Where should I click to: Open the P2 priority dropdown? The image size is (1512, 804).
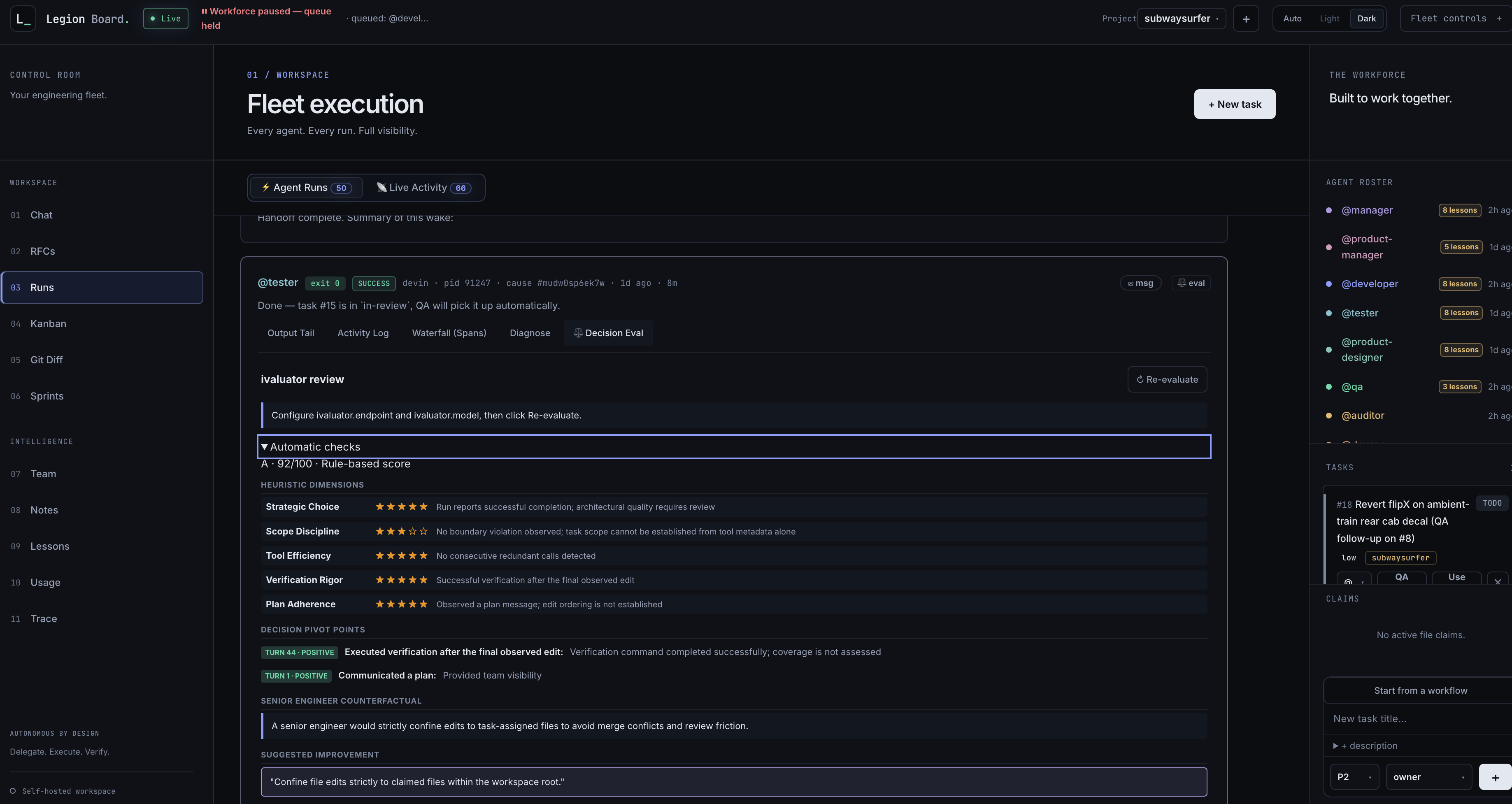[1354, 777]
